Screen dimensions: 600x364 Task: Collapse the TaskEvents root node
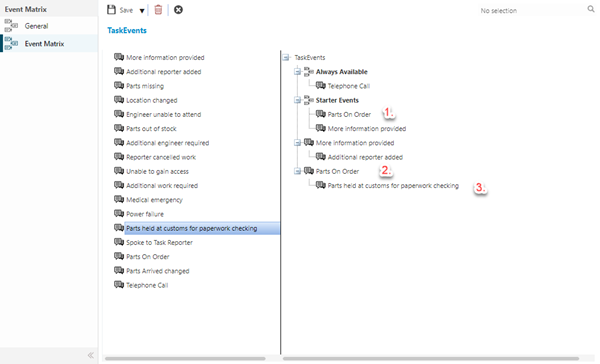[285, 57]
